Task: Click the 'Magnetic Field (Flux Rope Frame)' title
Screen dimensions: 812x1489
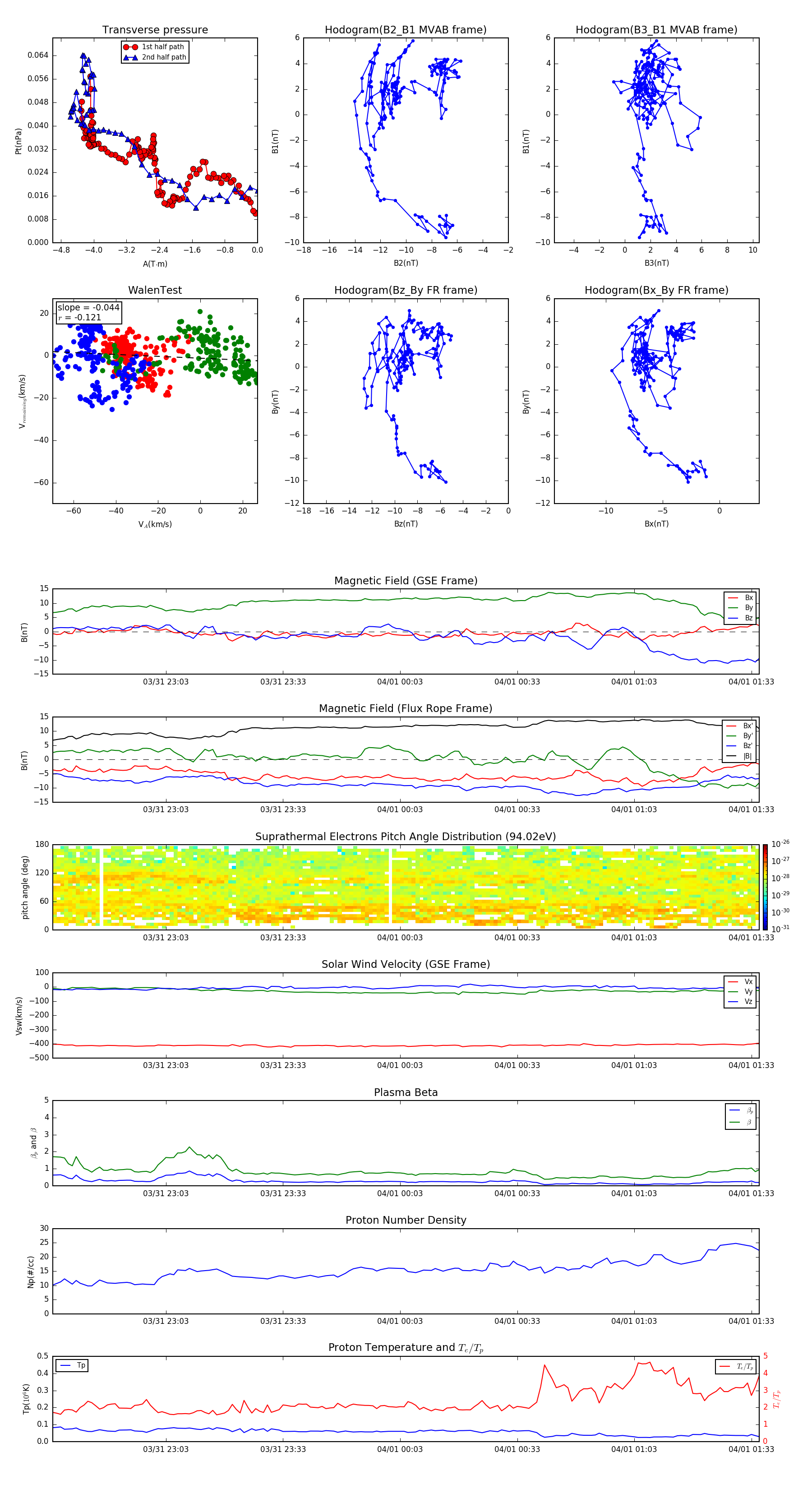Action: pyautogui.click(x=406, y=709)
